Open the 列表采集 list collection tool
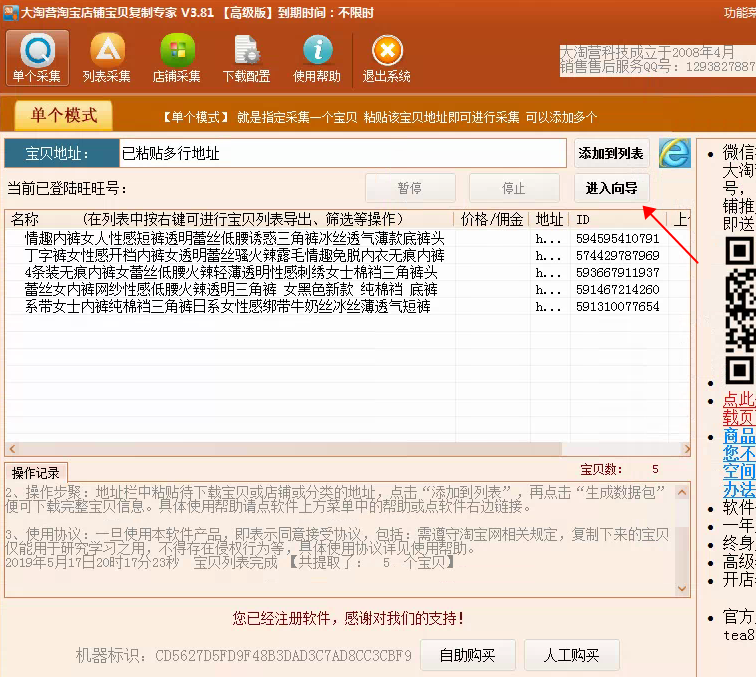 pyautogui.click(x=107, y=58)
